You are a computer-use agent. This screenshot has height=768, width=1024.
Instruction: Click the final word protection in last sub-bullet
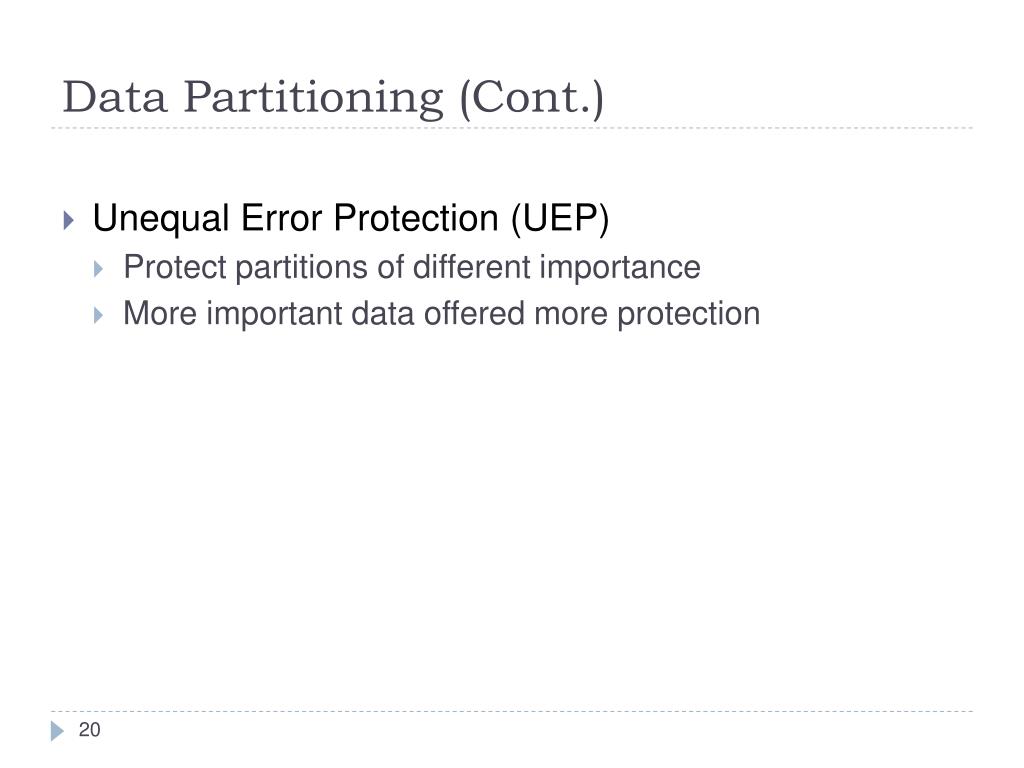point(688,315)
